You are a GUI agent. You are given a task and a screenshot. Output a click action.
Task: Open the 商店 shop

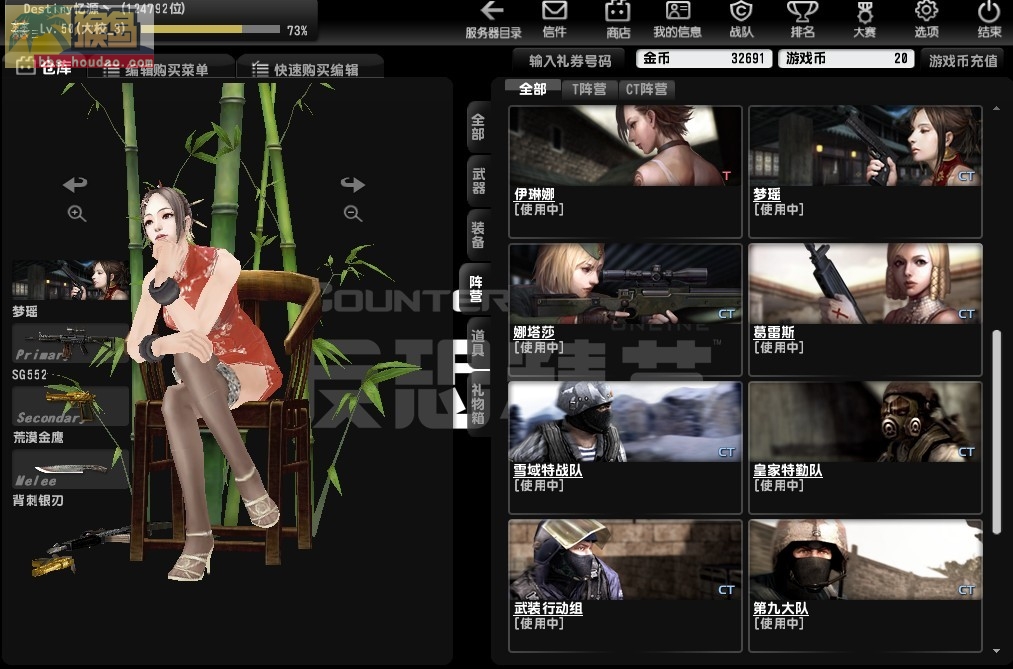(618, 20)
